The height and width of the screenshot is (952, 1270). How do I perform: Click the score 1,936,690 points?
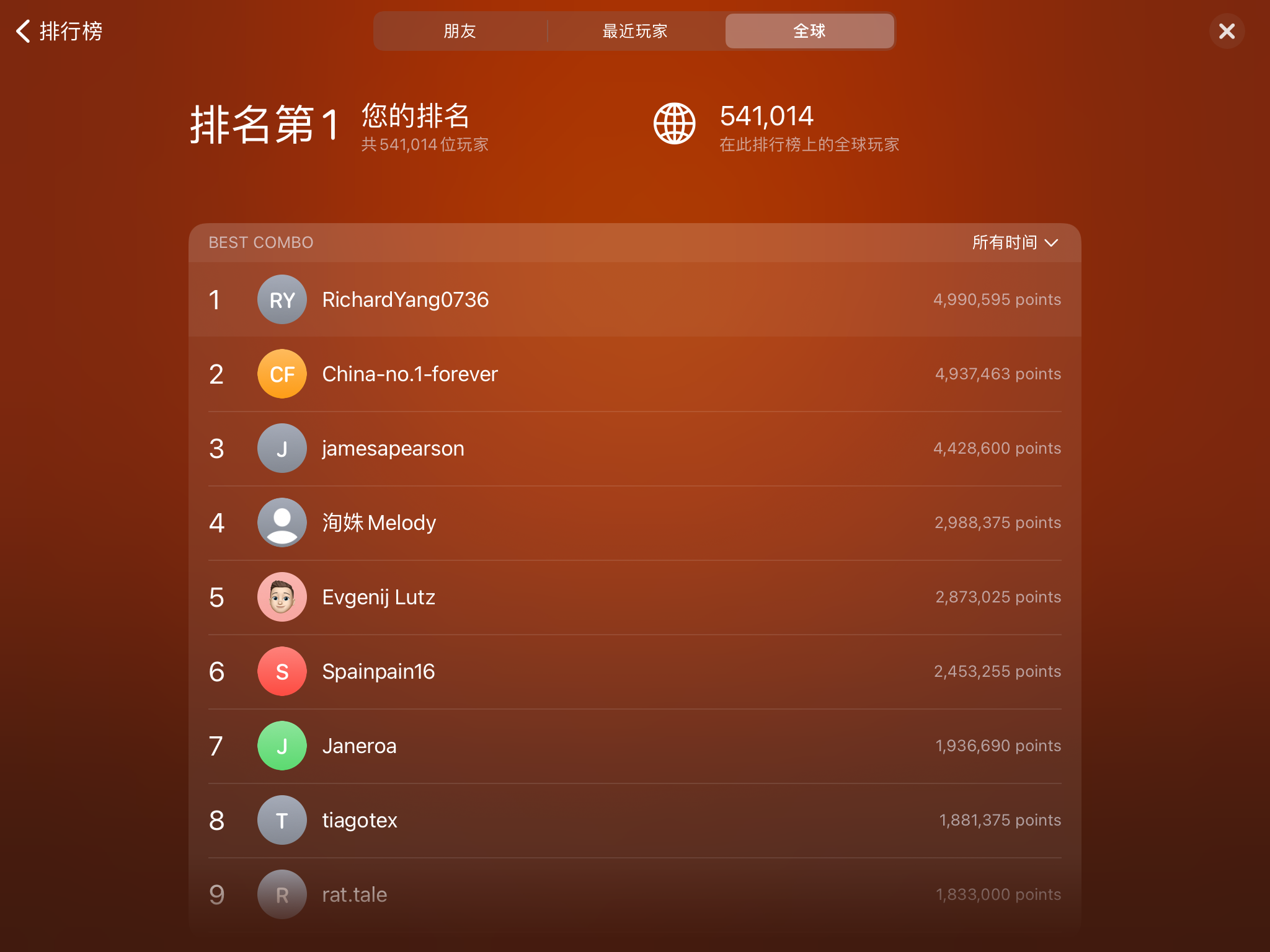[998, 746]
